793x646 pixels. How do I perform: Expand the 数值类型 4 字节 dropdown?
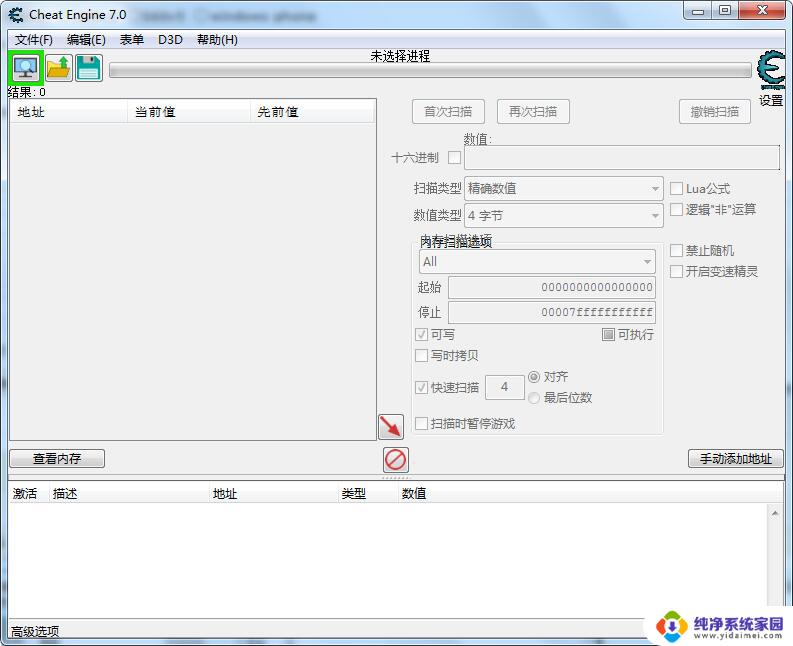coord(563,216)
